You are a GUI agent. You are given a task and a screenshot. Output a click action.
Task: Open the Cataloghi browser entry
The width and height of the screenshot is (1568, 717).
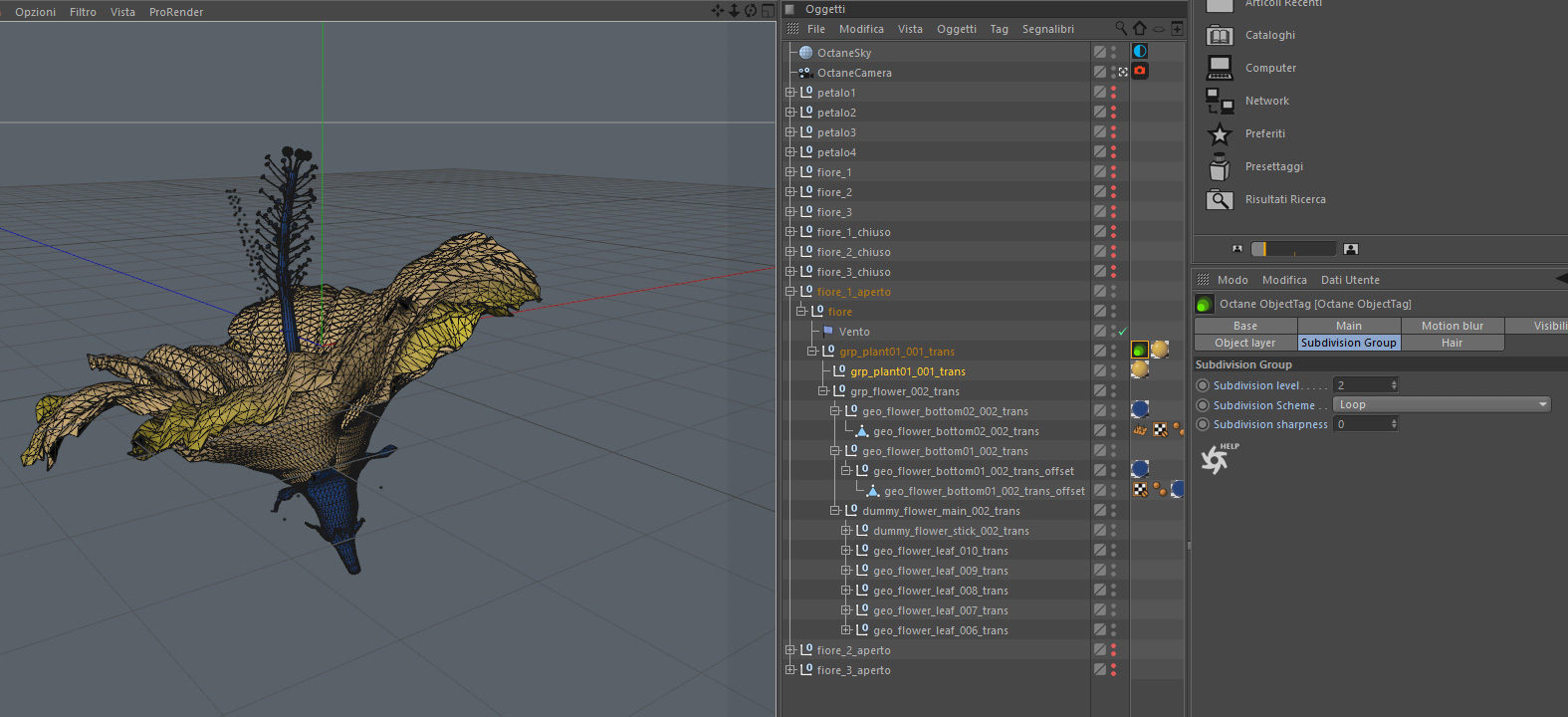pyautogui.click(x=1269, y=35)
